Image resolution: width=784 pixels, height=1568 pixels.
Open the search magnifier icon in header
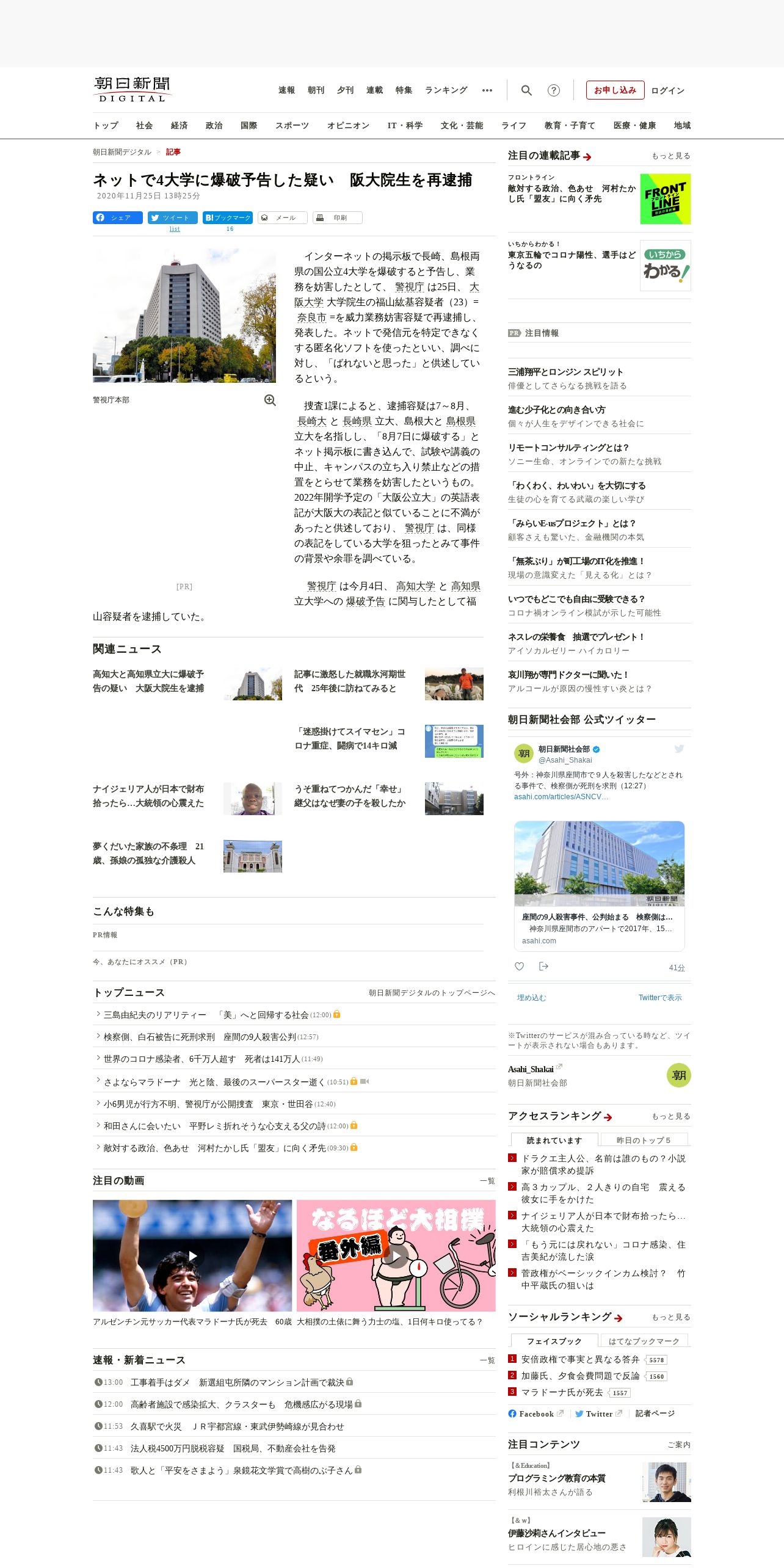click(x=526, y=90)
